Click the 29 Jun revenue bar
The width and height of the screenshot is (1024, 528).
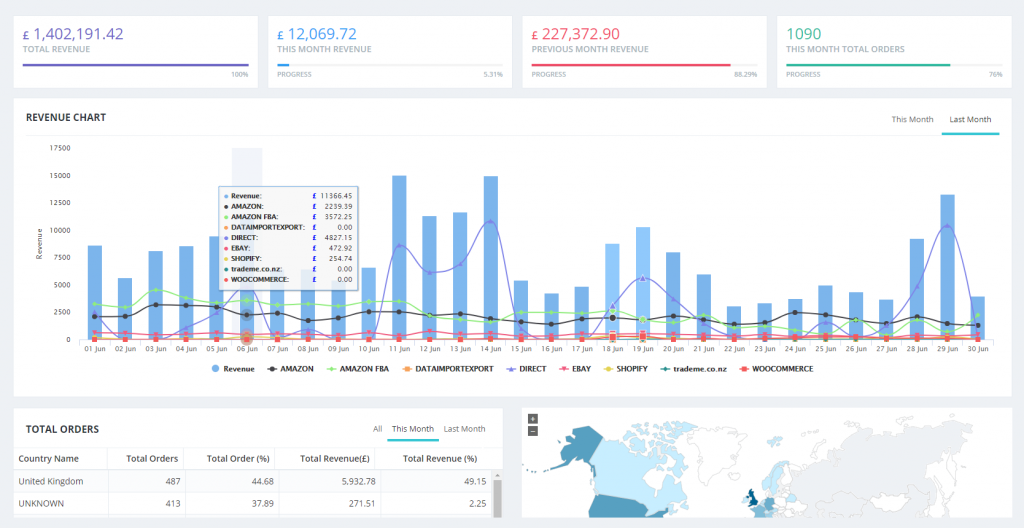947,267
